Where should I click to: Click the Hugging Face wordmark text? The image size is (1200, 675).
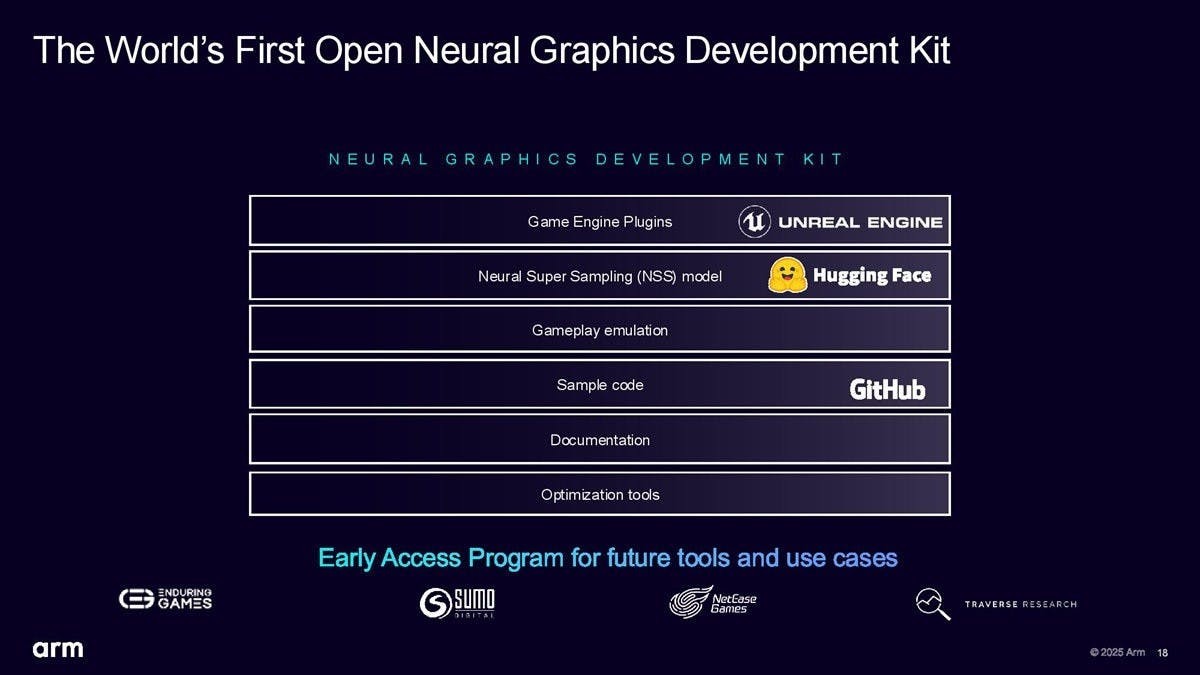pos(872,276)
